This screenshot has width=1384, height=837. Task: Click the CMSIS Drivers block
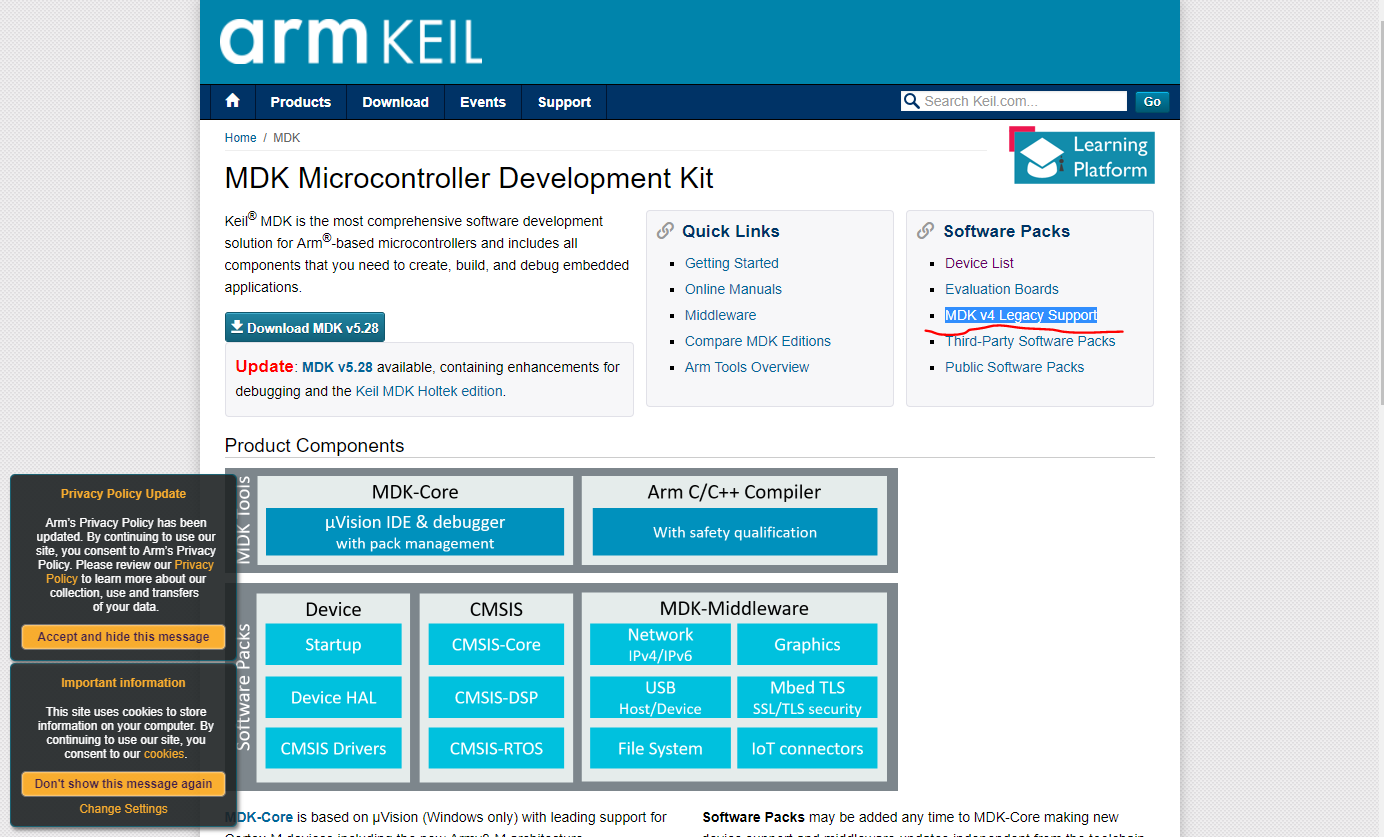[333, 748]
